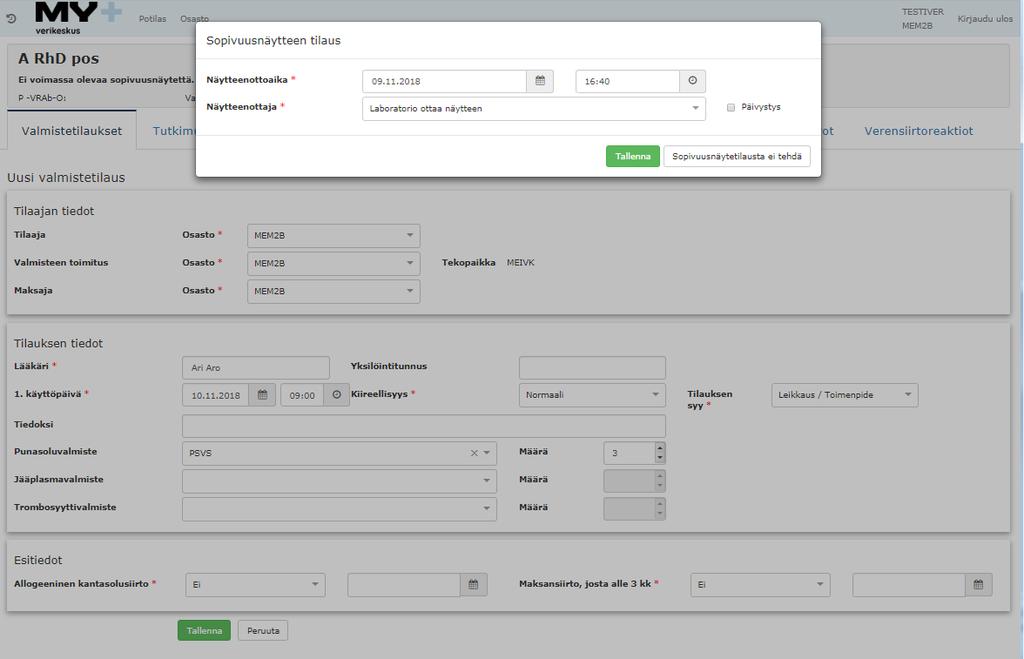This screenshot has width=1024, height=659.
Task: Open calendar picker for Näytteenottoaika date
Action: click(540, 81)
